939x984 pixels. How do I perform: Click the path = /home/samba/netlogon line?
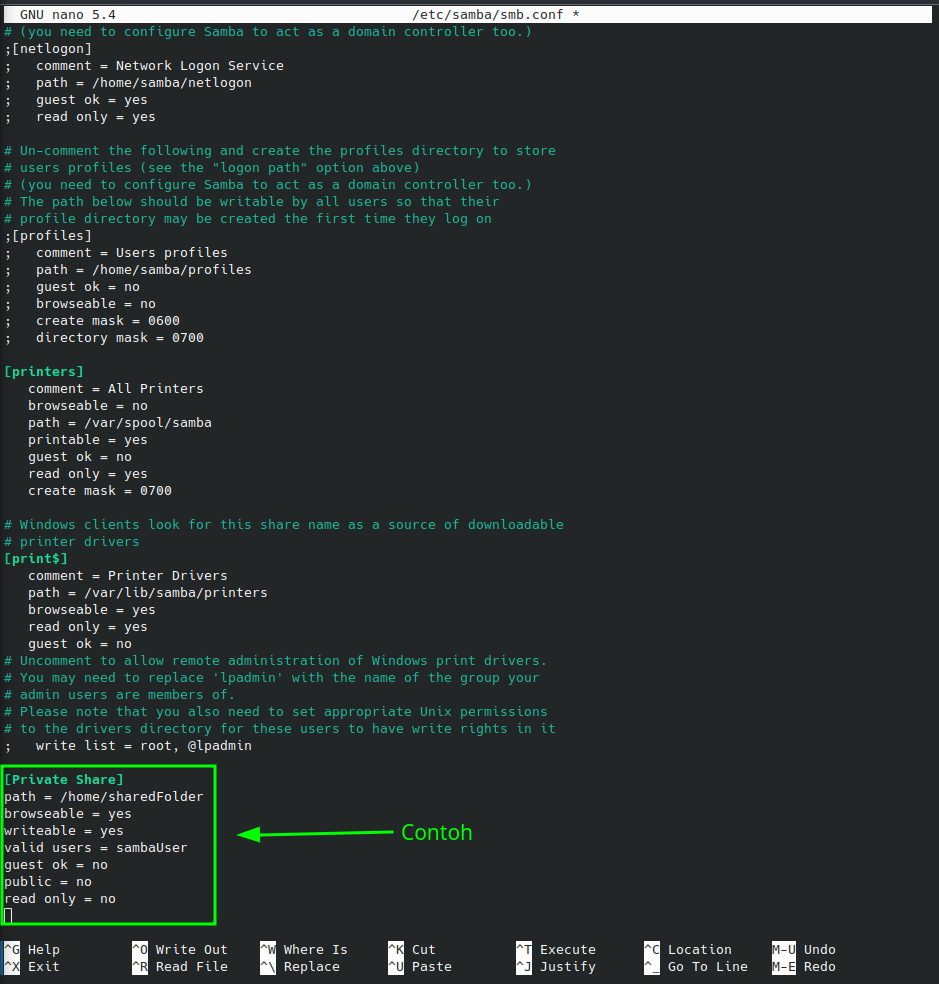coord(144,83)
